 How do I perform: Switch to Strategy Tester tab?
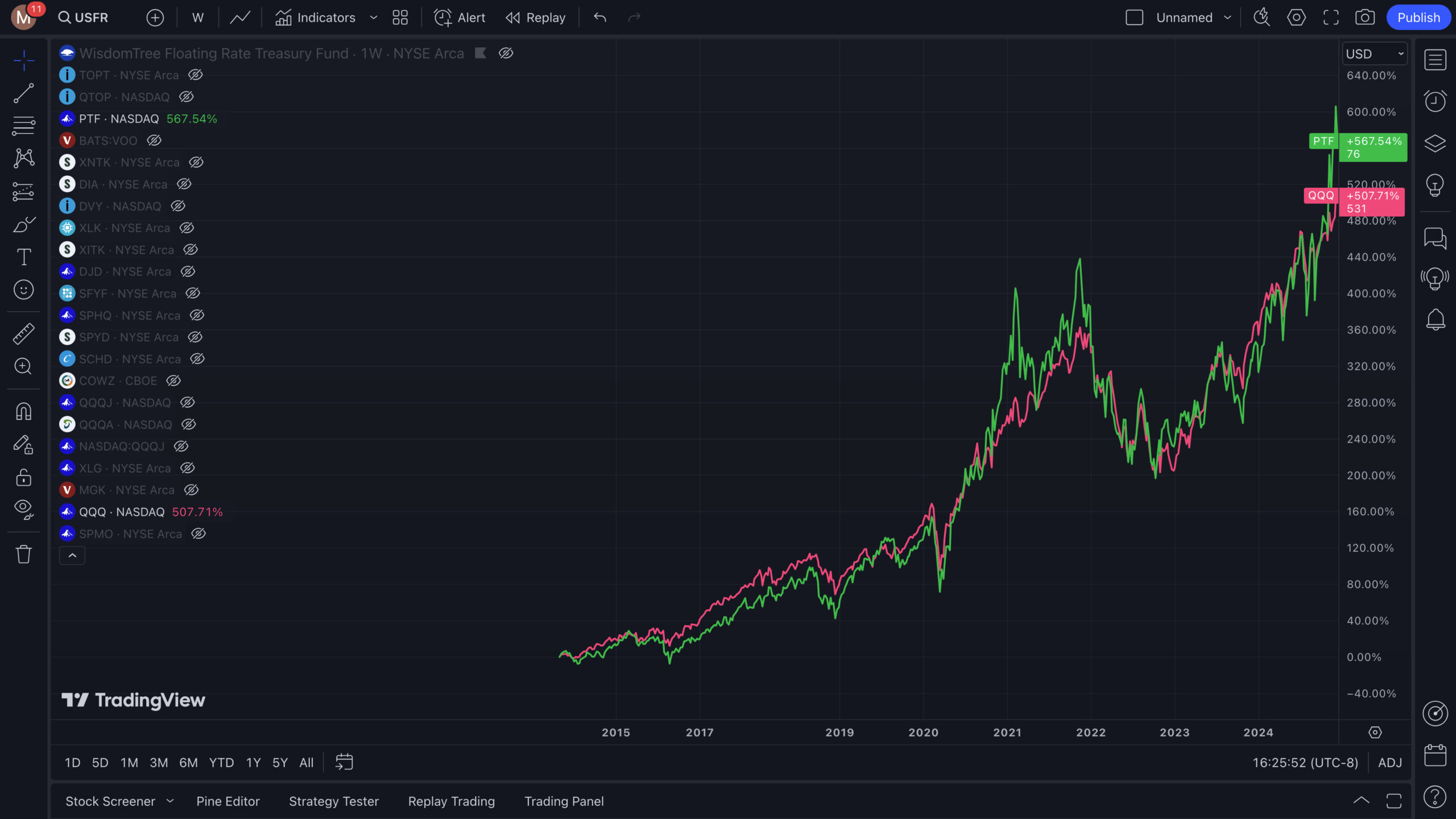(x=334, y=801)
